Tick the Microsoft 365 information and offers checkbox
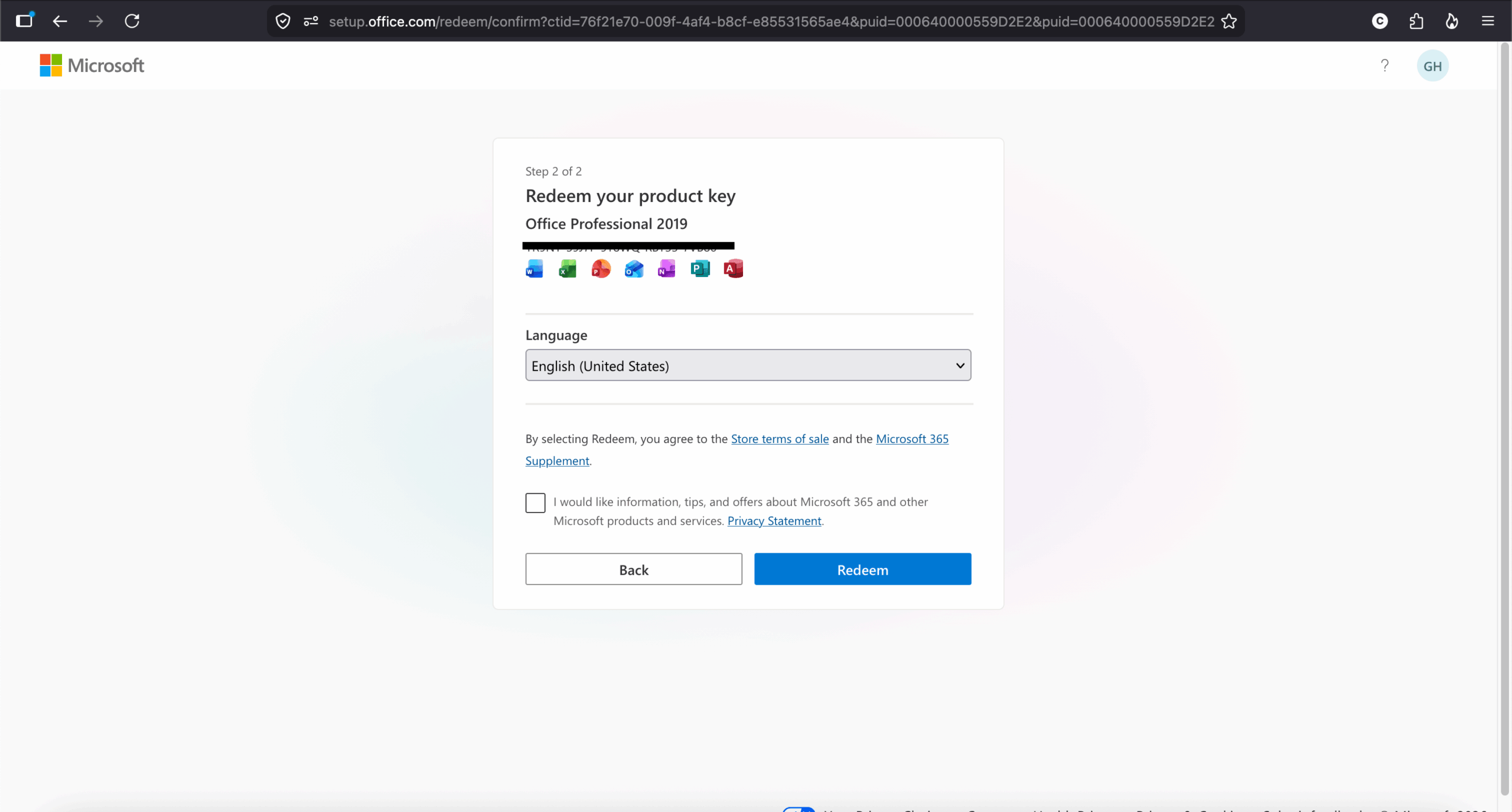 535,503
